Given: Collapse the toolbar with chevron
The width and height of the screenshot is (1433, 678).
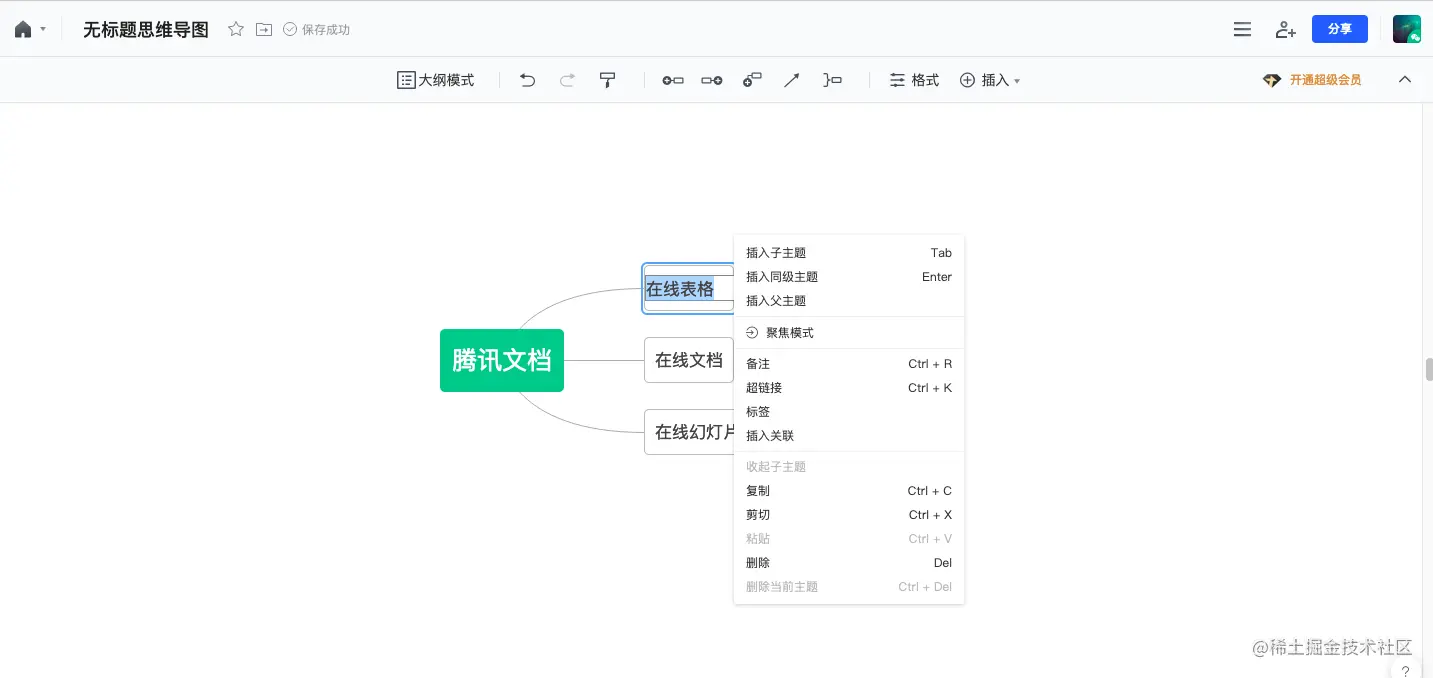Looking at the screenshot, I should (1405, 79).
